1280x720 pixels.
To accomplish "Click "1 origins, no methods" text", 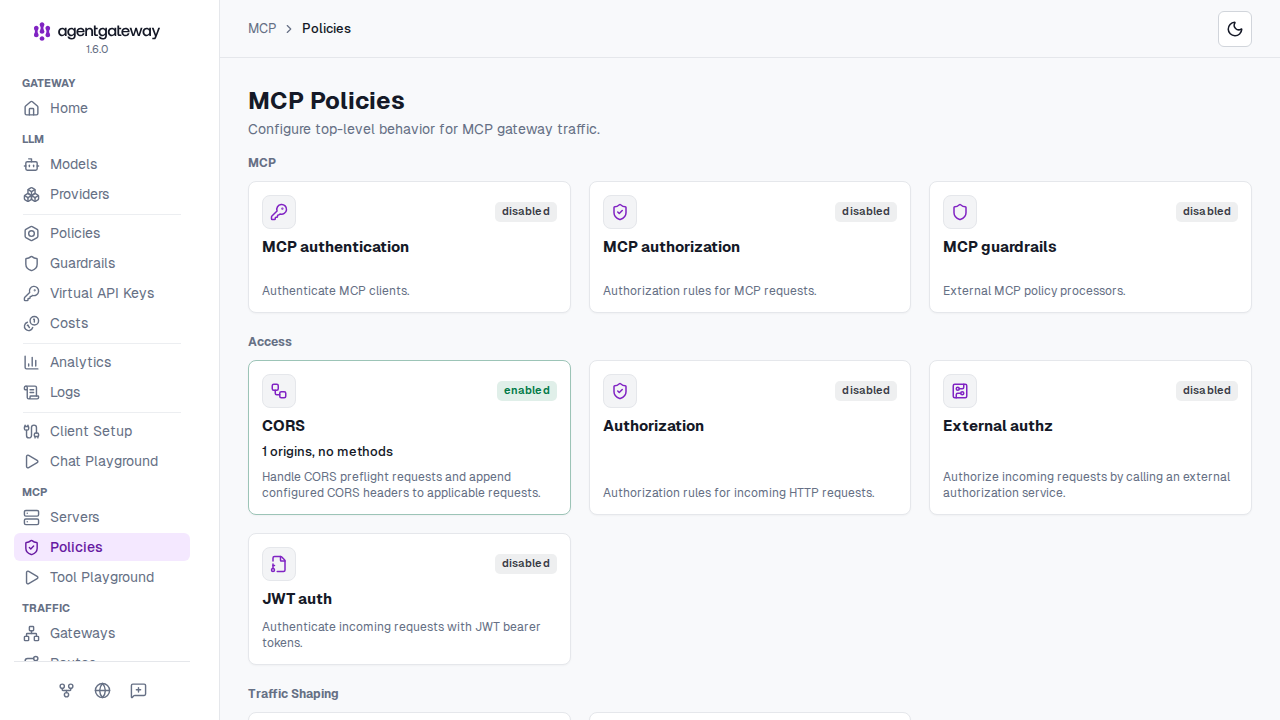I will click(328, 451).
